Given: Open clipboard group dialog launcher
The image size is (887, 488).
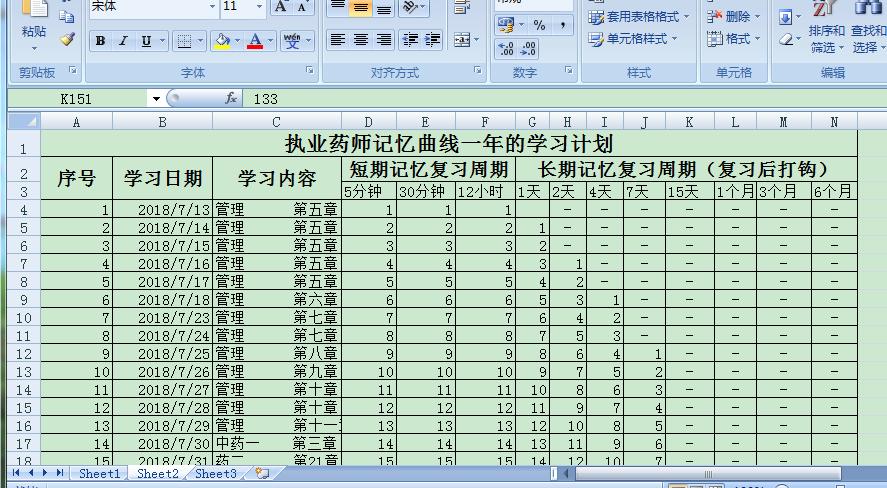Looking at the screenshot, I should click(72, 70).
